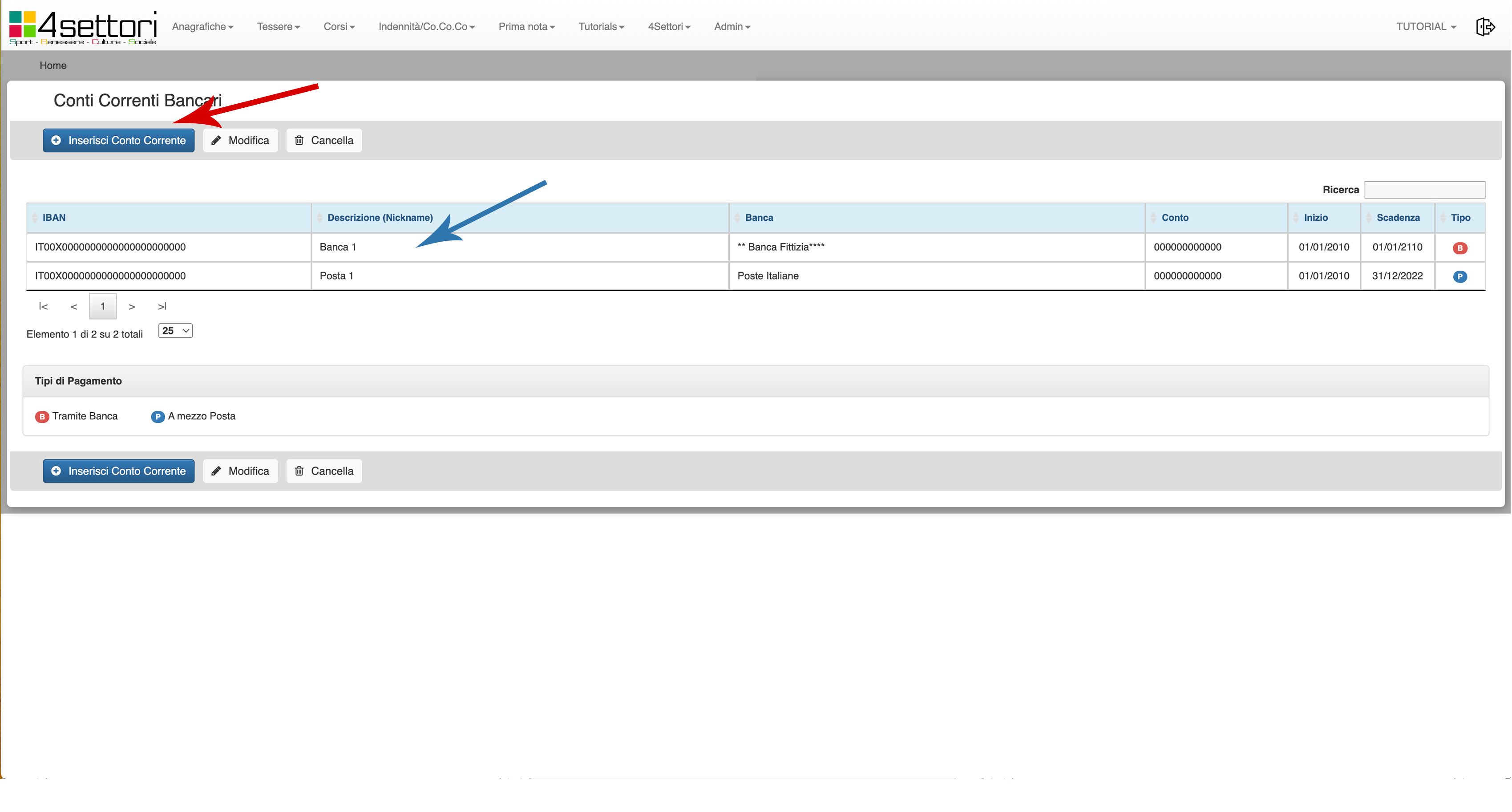Go to last page of table

tap(162, 306)
